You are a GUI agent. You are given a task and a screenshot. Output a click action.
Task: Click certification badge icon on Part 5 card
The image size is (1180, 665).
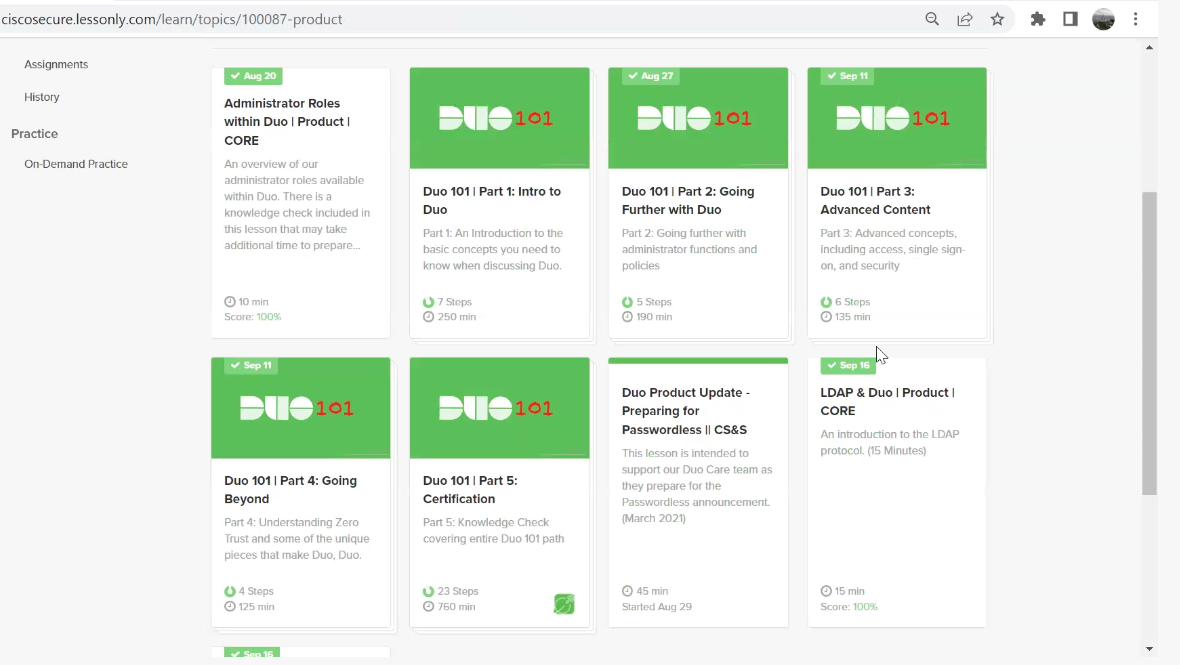coord(564,604)
